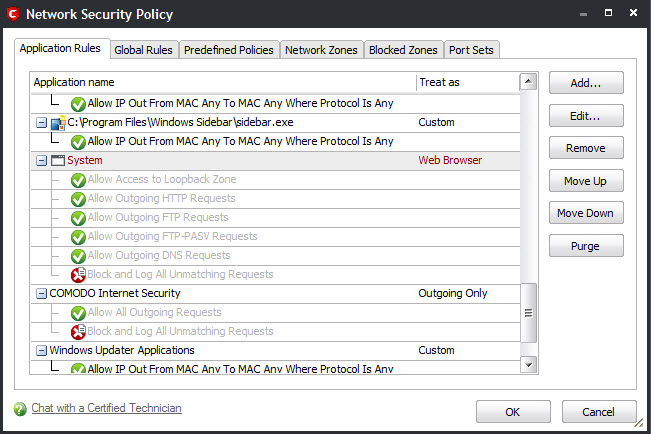Click Custom value in sidebar.exe row
The width and height of the screenshot is (651, 434).
[436, 123]
